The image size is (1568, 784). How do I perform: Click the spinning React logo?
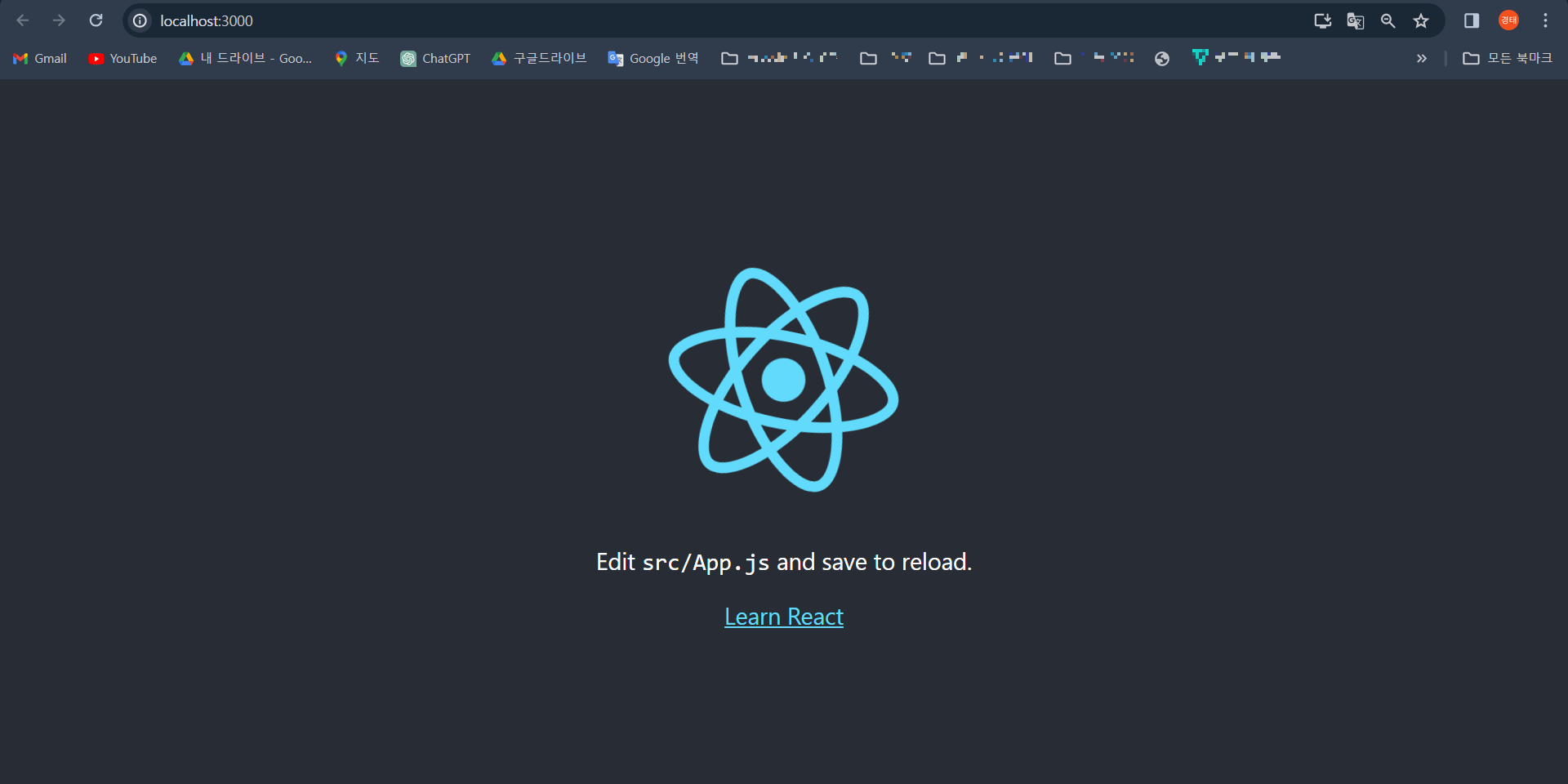[784, 380]
